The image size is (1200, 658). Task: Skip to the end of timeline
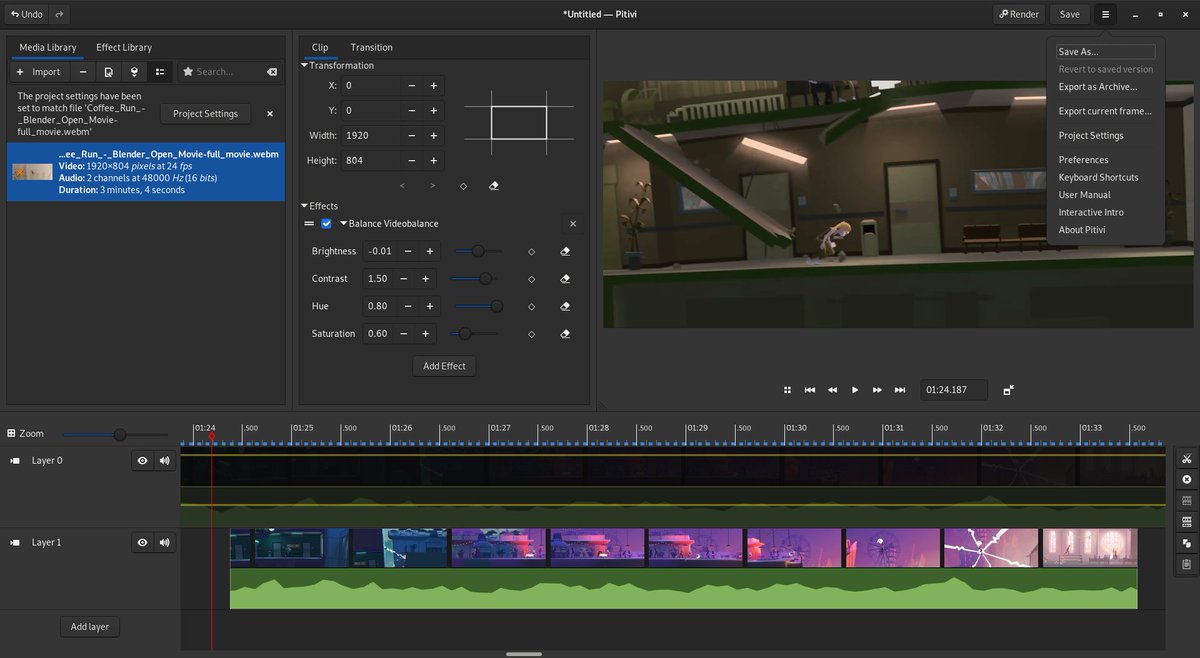[x=900, y=390]
